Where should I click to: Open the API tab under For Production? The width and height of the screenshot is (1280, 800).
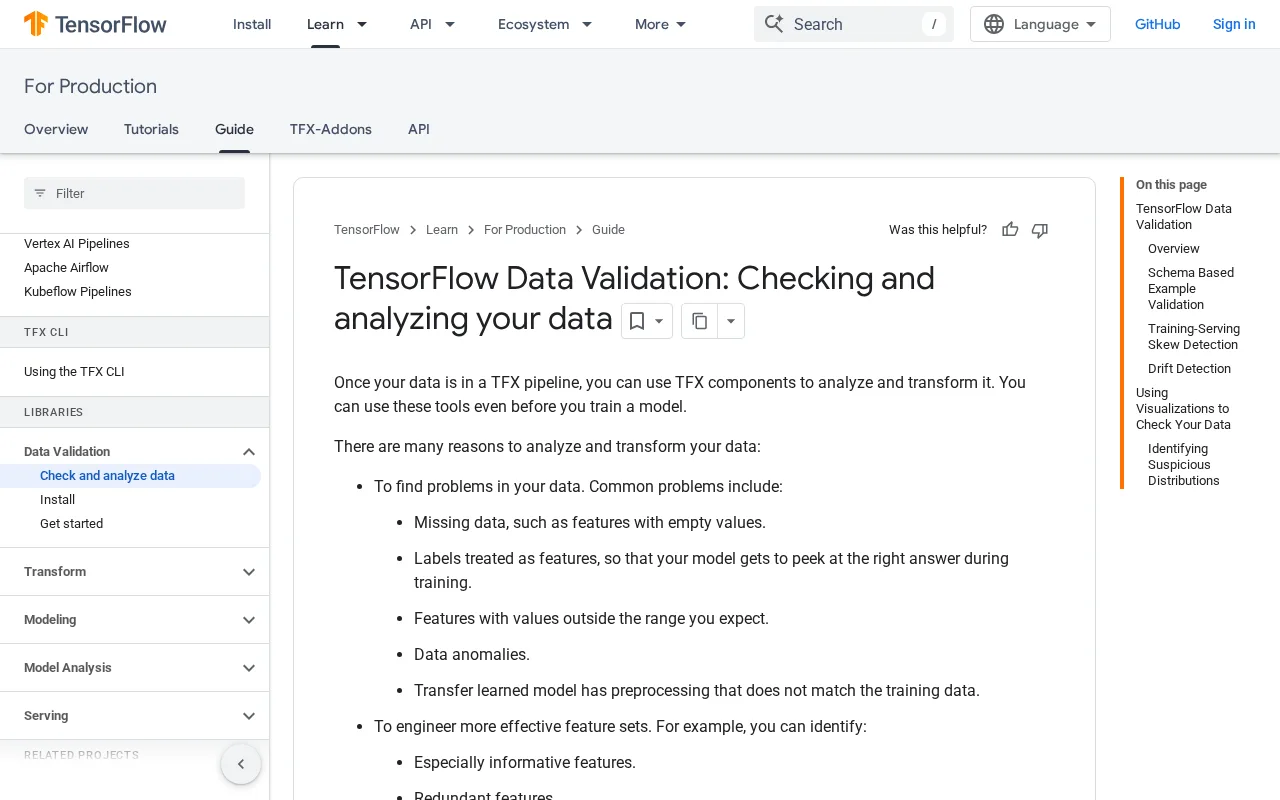tap(419, 129)
